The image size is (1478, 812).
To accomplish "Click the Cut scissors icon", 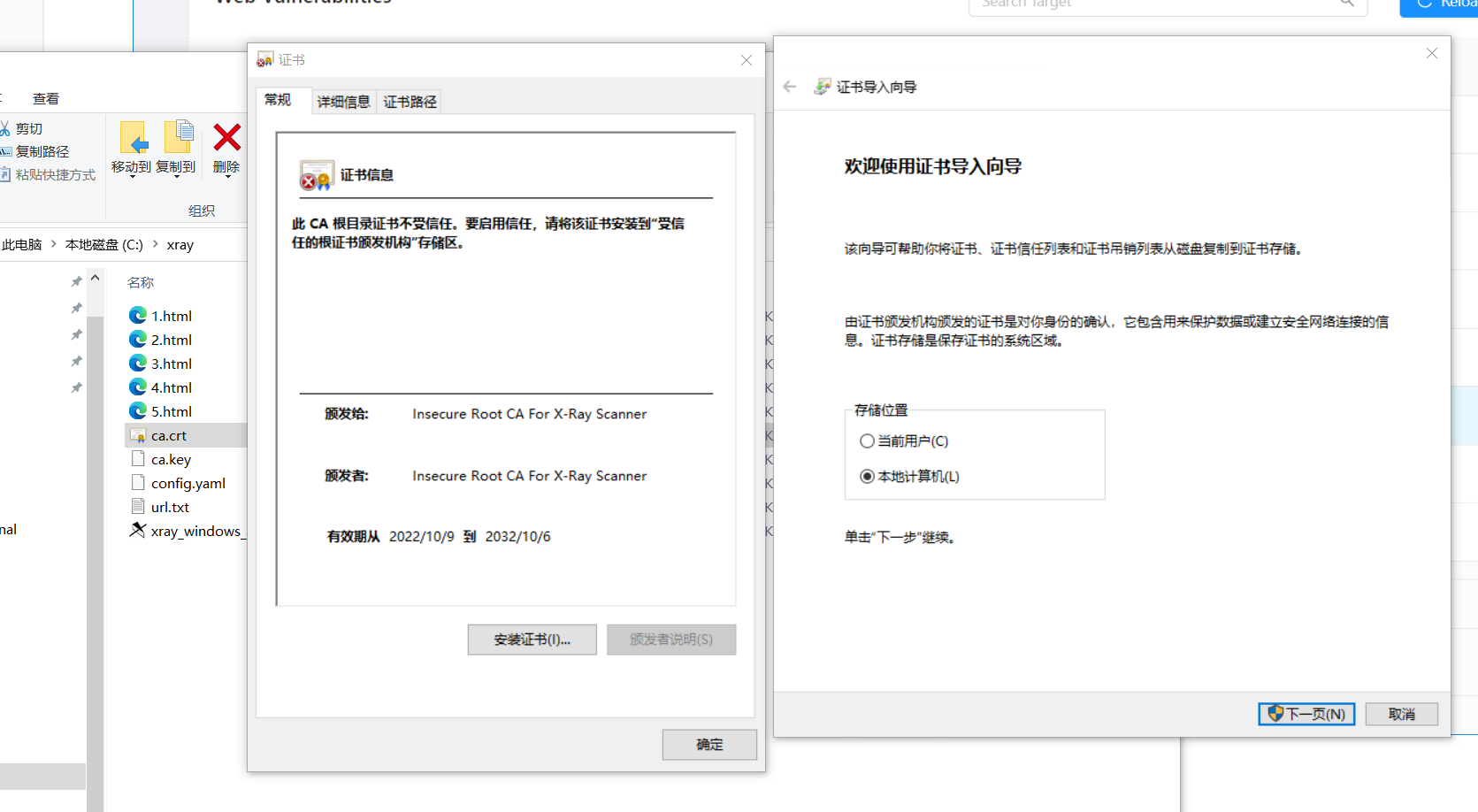I will point(5,129).
